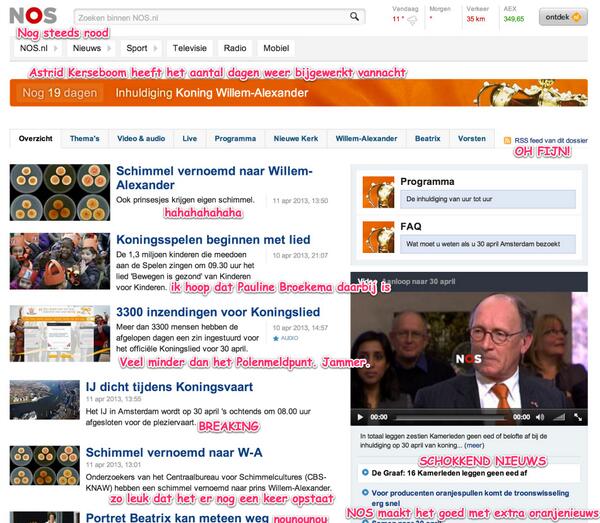Switch to the Programma tab
This screenshot has height=523, width=600.
pos(235,138)
